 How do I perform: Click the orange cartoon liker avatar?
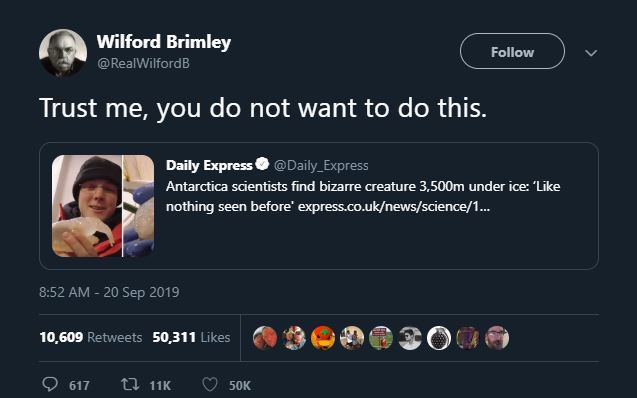[323, 338]
